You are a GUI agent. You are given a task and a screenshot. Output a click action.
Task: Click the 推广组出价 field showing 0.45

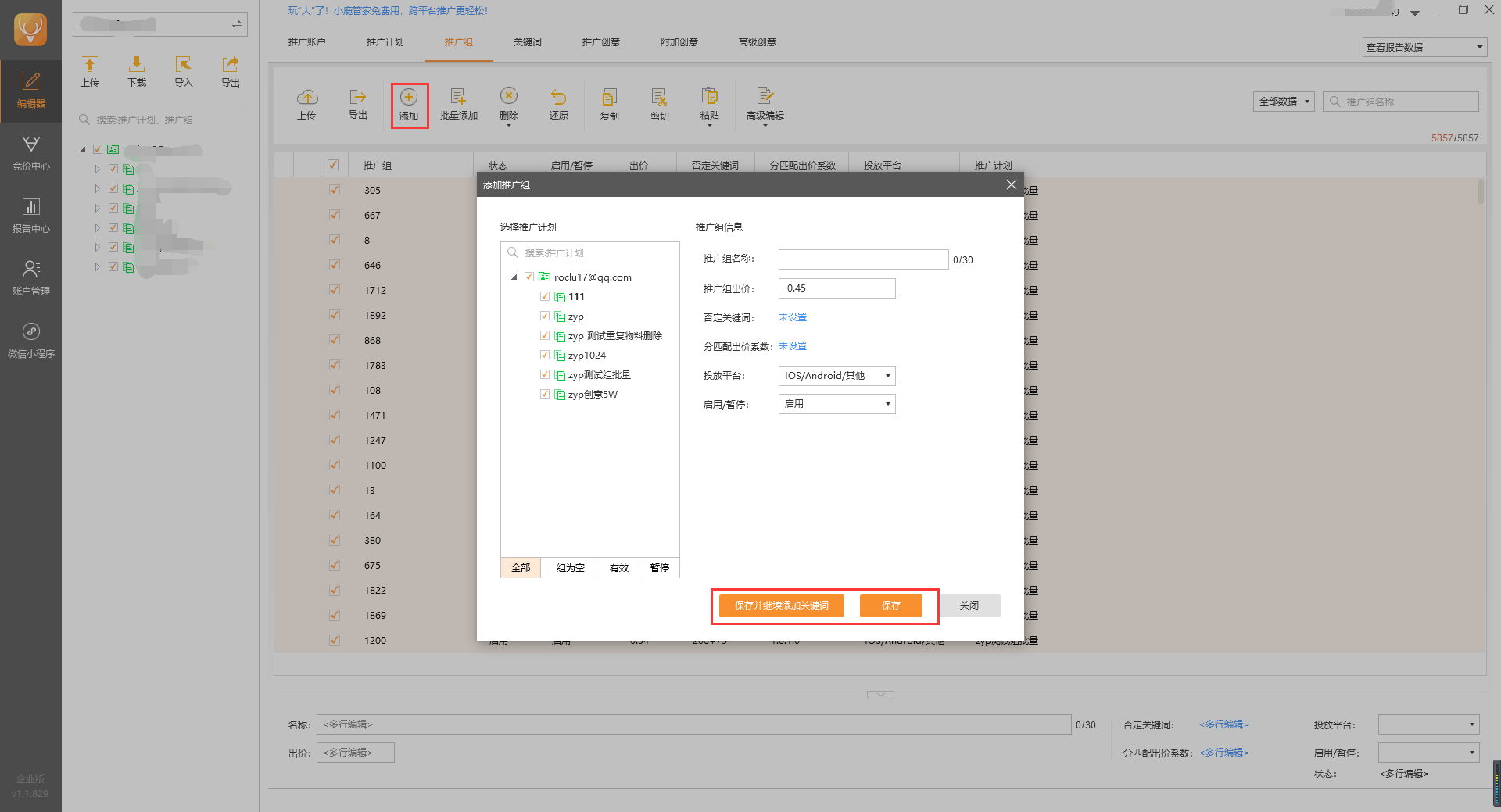click(836, 288)
